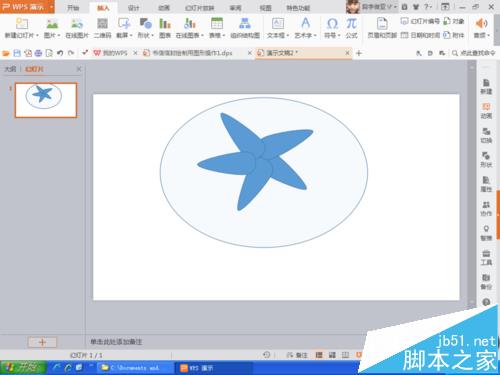Click the print icon in quick toolbar

click(38, 53)
